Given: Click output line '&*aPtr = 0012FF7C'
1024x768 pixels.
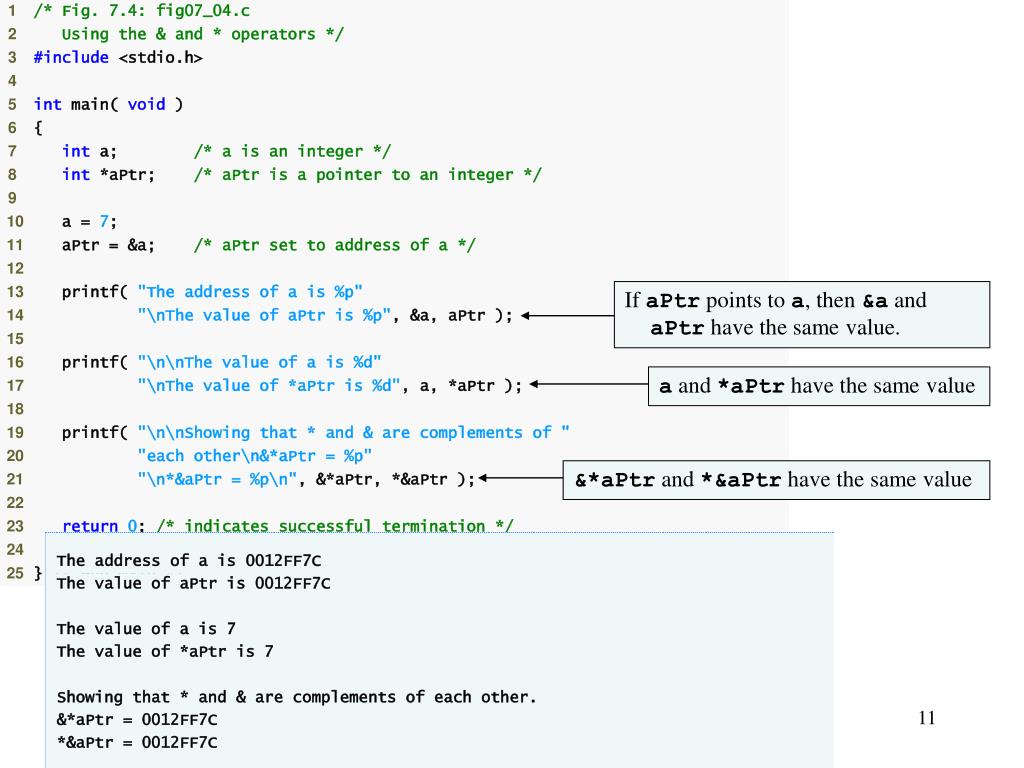Looking at the screenshot, I should pyautogui.click(x=137, y=720).
